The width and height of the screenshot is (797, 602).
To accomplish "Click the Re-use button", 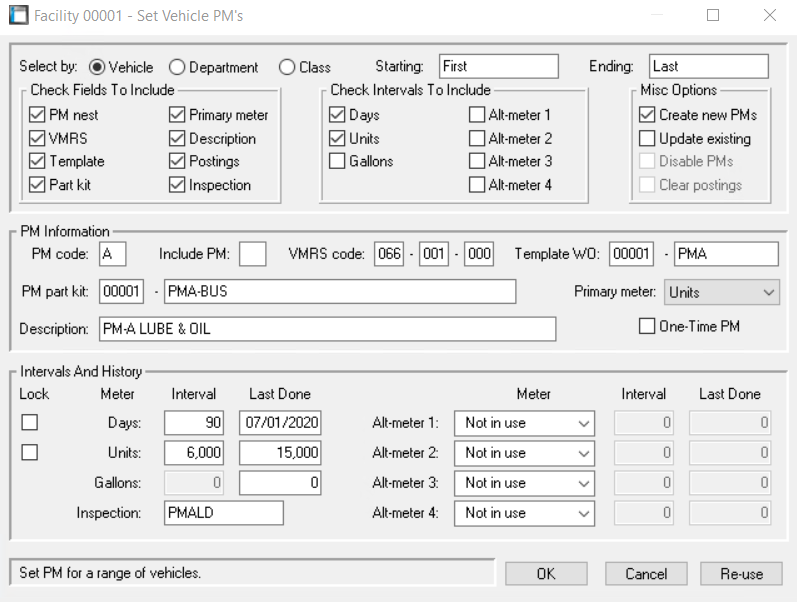I will [741, 574].
